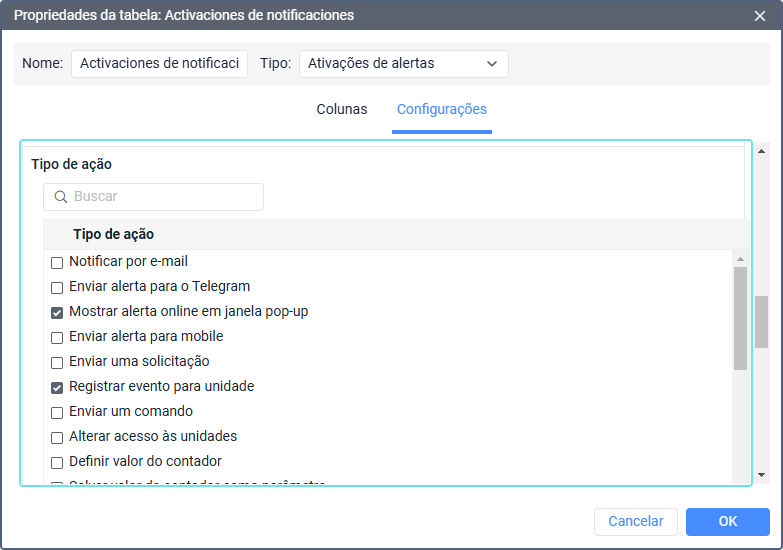Viewport: 783px width, 550px height.
Task: Click outer scrollbar up arrow
Action: [761, 152]
